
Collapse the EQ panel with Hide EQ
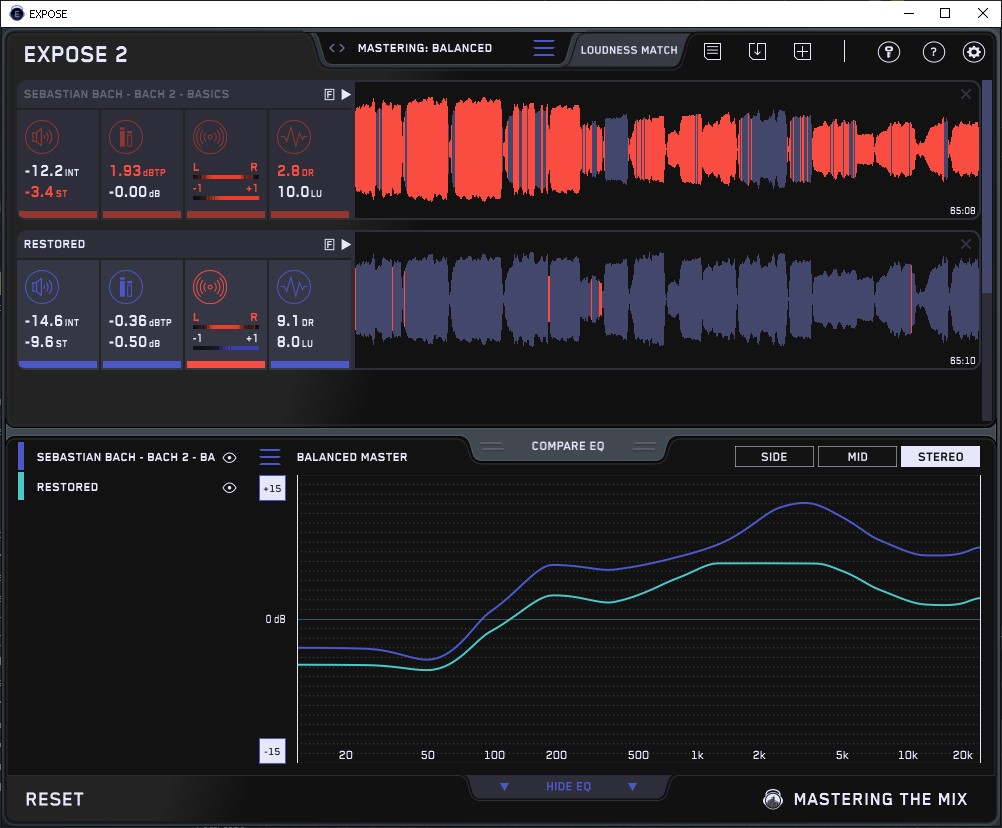click(567, 787)
